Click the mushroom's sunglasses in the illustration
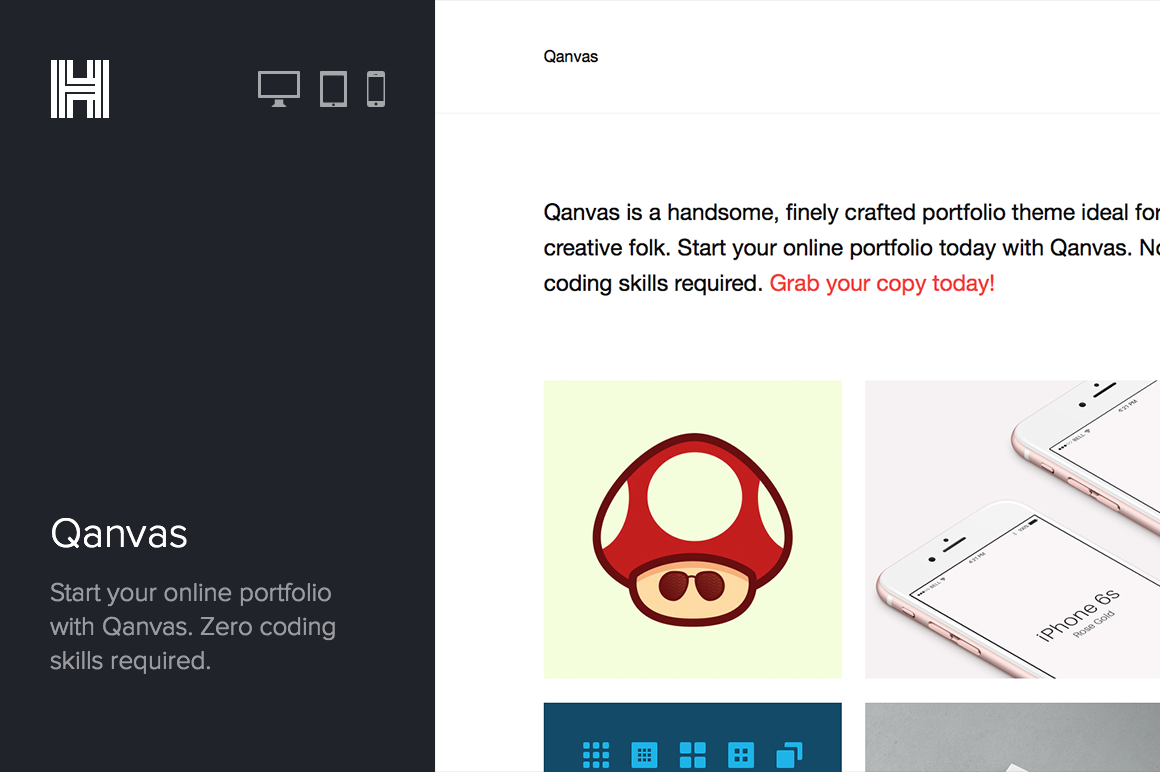 click(692, 585)
